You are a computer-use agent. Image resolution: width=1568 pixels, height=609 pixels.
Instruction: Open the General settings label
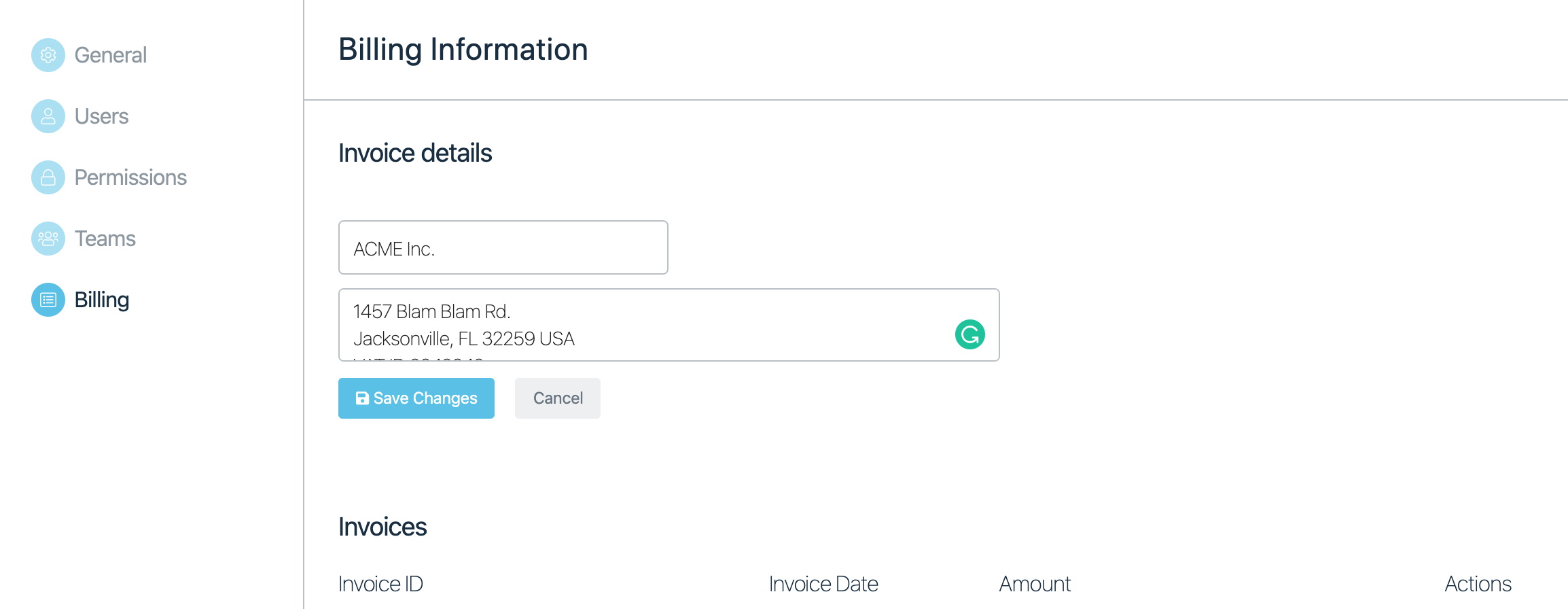(110, 55)
